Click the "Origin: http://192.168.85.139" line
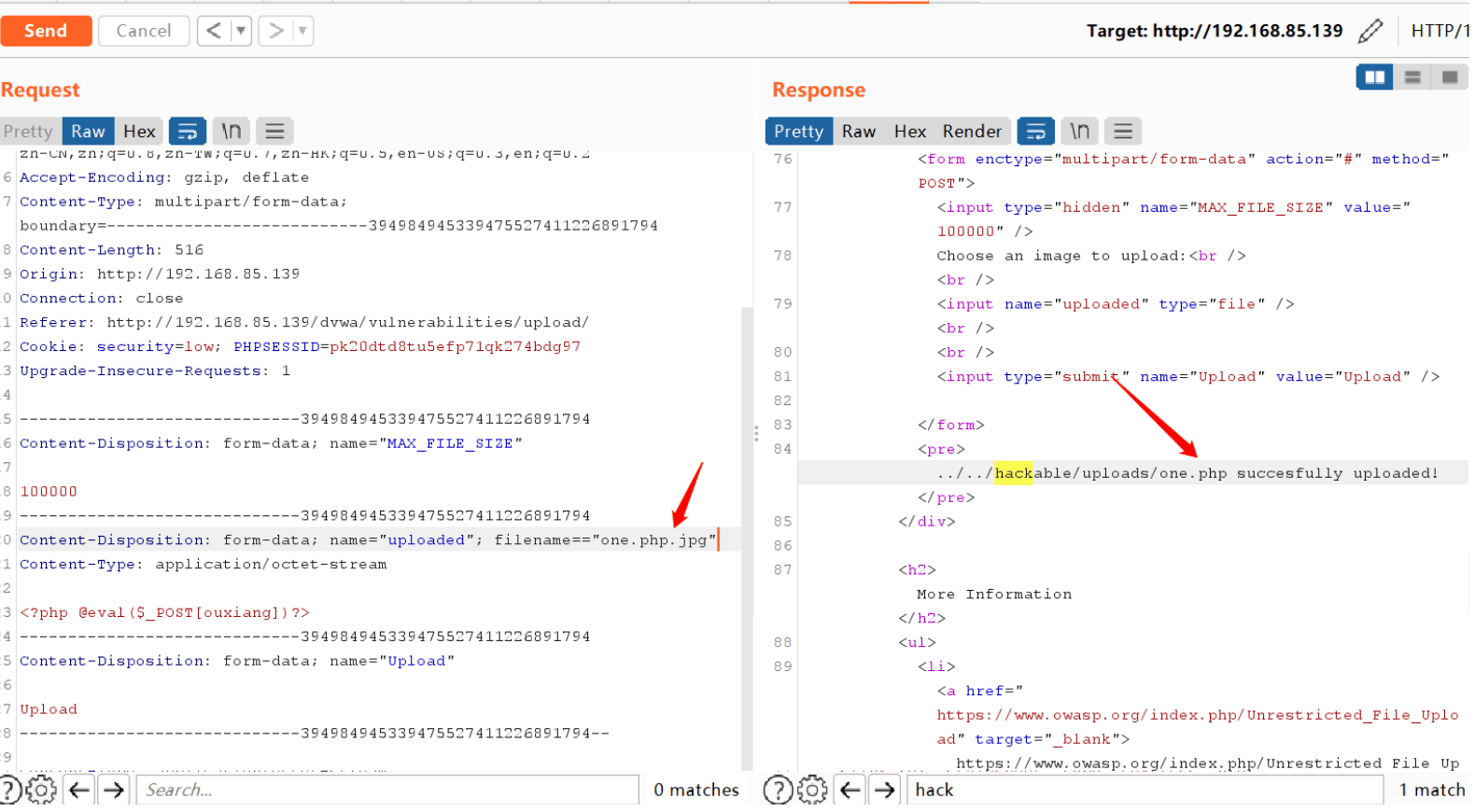Viewport: 1475px width, 812px height. (x=160, y=274)
